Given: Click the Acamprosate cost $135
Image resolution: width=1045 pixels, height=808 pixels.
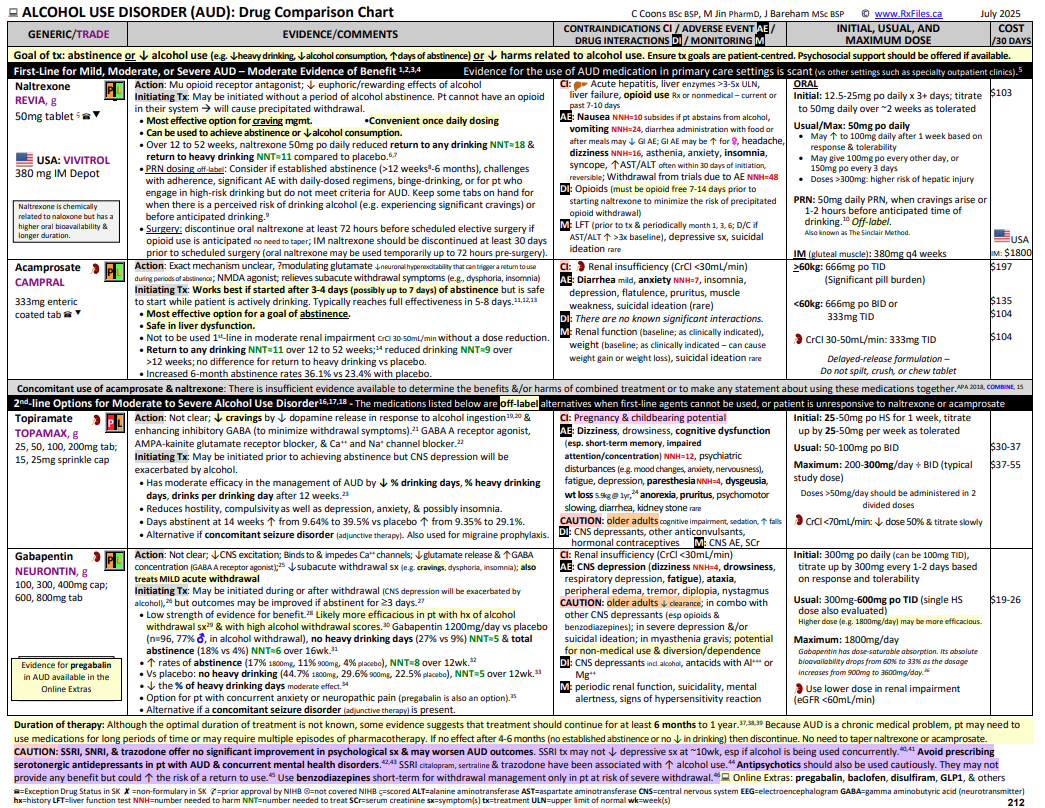Looking at the screenshot, I should (1001, 301).
